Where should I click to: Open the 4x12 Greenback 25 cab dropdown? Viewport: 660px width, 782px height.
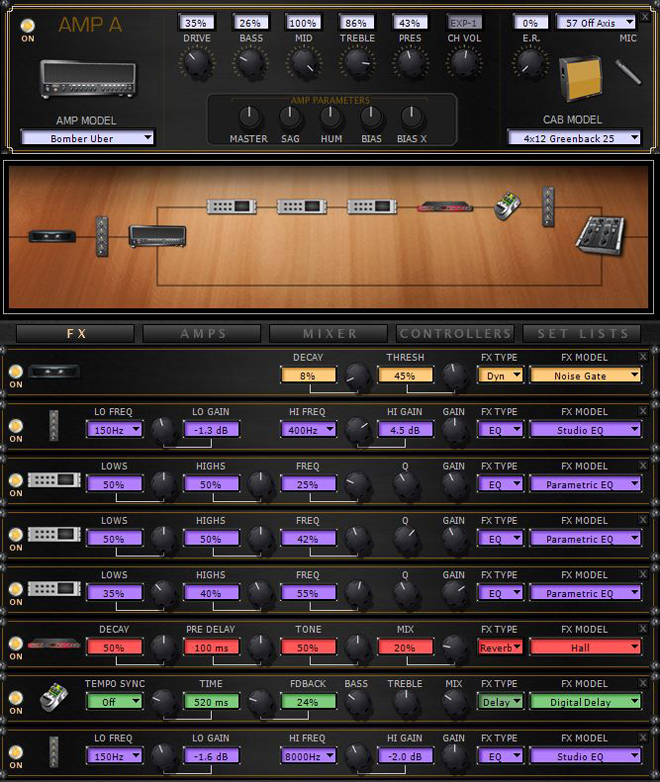574,138
